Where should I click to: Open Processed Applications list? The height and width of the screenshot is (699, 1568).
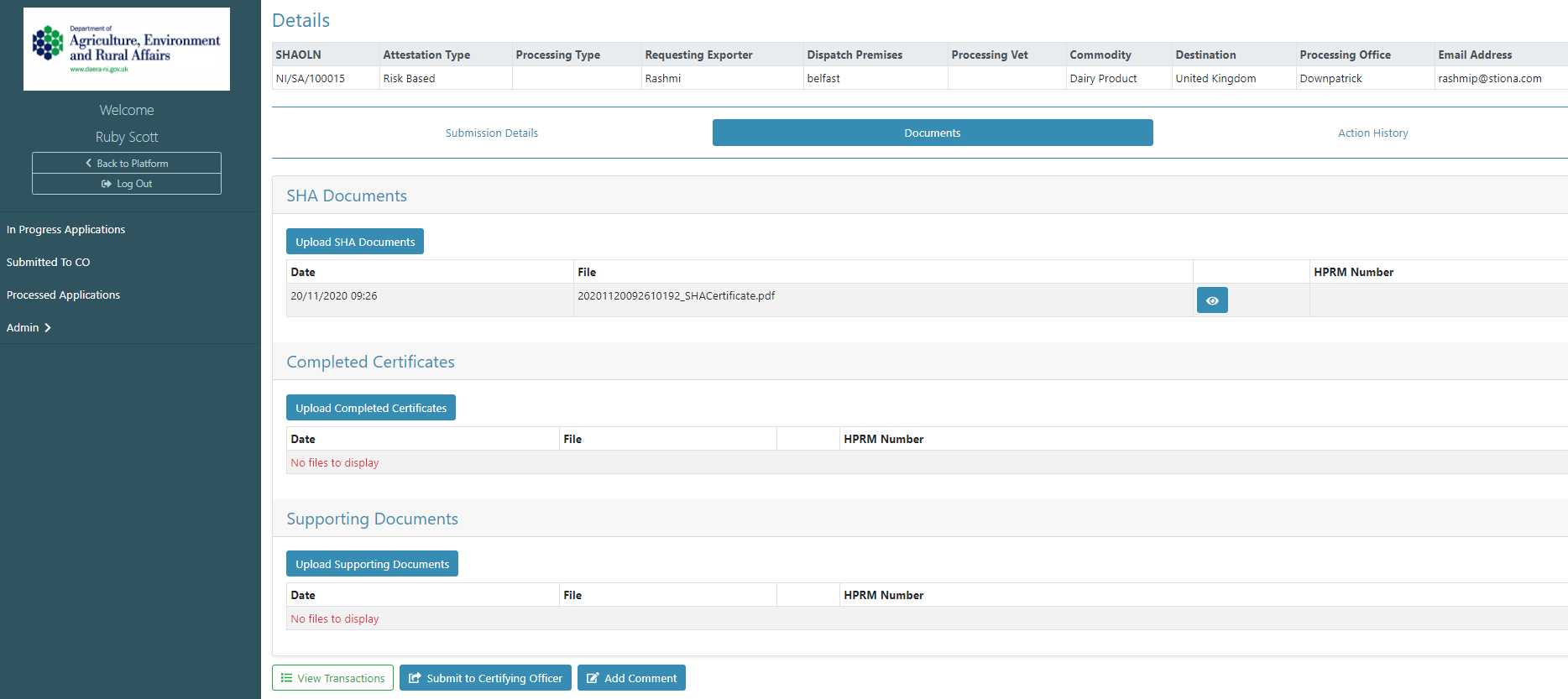coord(63,295)
